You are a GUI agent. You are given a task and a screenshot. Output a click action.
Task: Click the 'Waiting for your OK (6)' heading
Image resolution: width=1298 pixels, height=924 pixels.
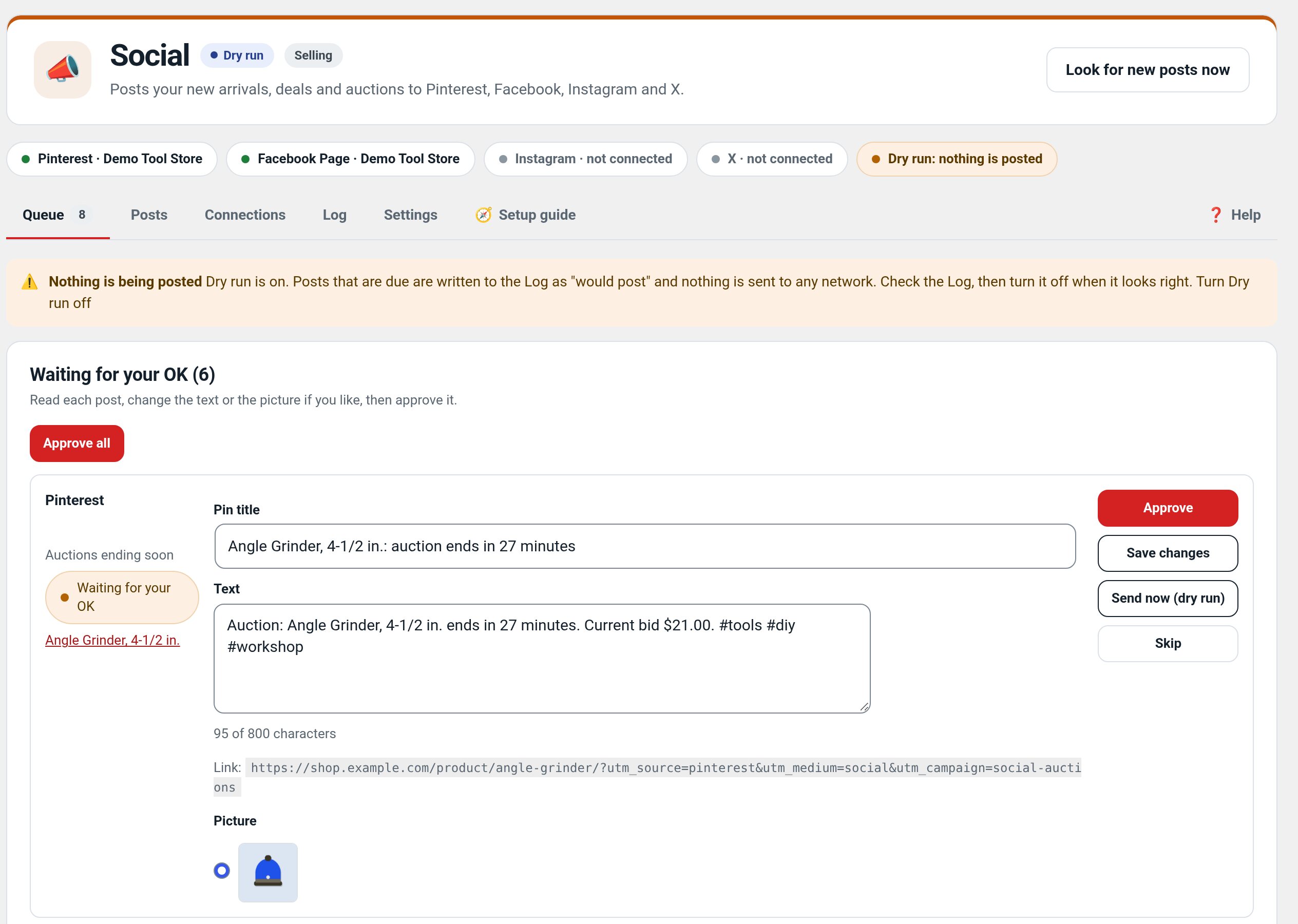(x=122, y=374)
